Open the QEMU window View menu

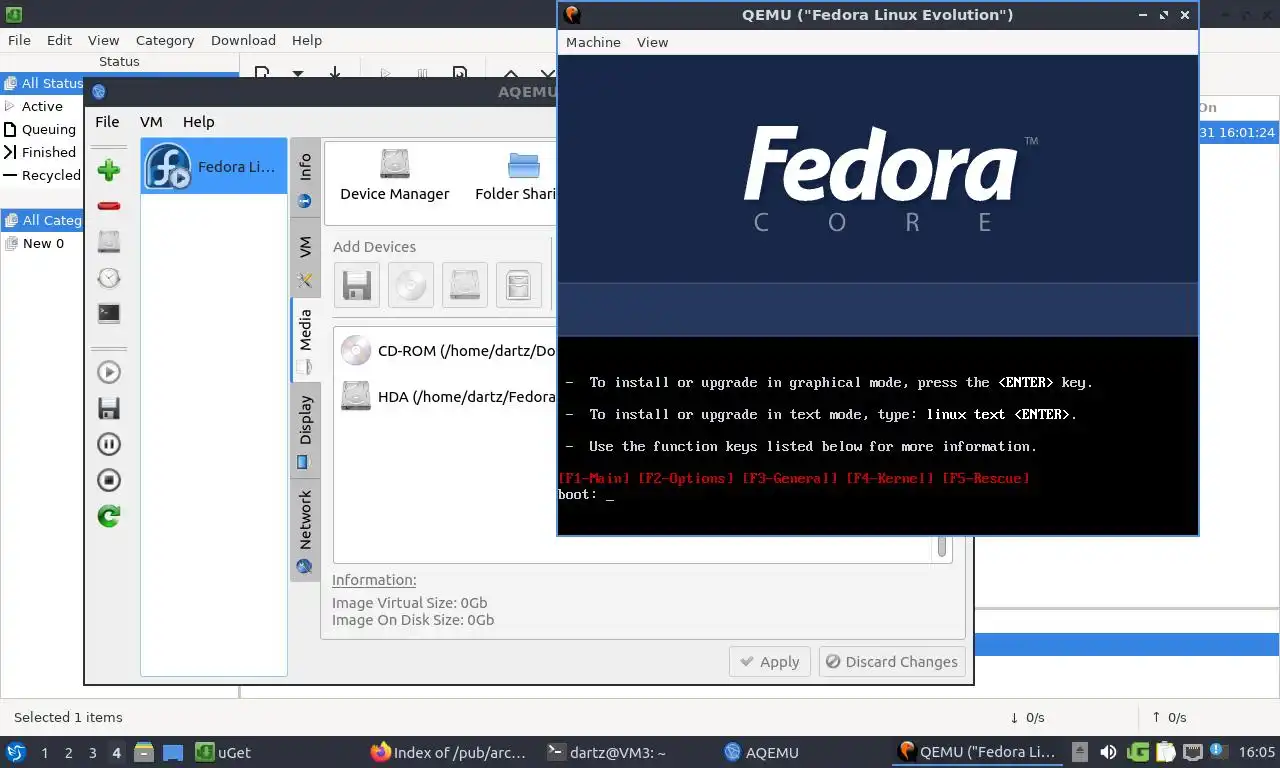[x=652, y=42]
